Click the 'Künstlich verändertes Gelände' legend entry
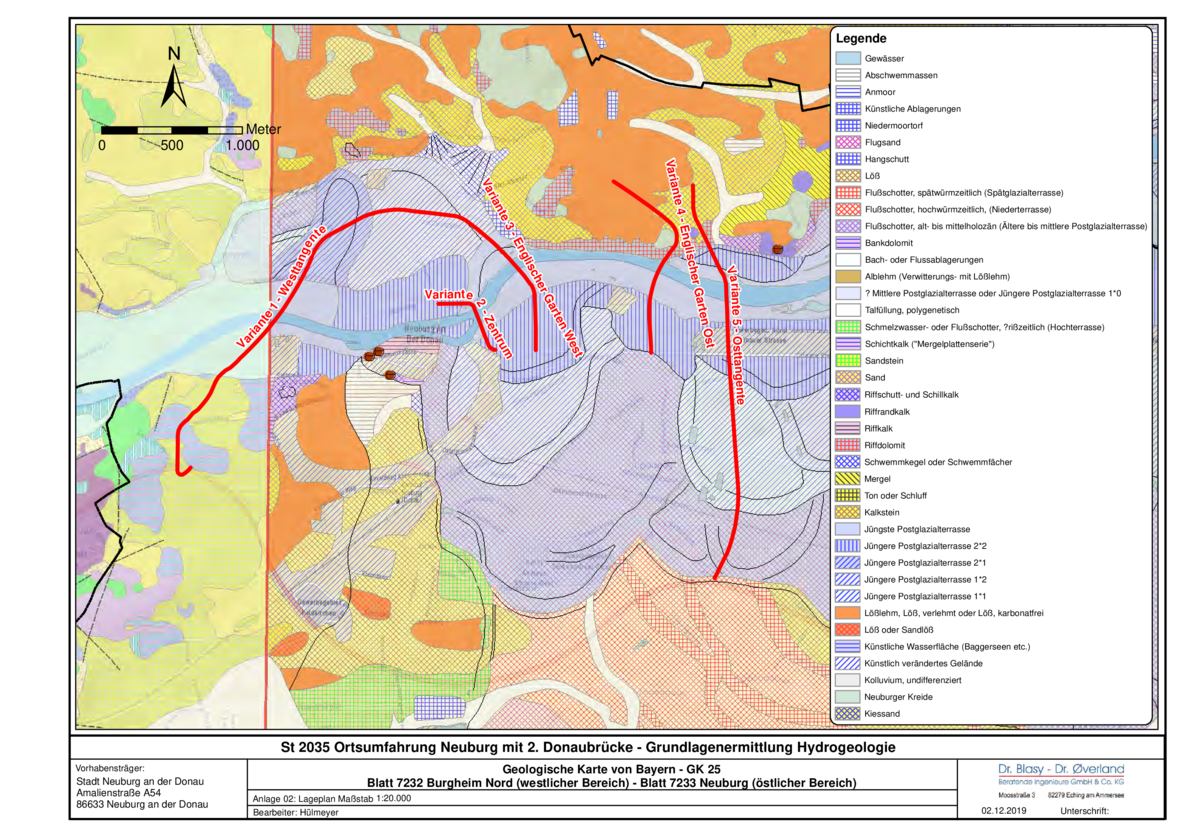 click(923, 663)
